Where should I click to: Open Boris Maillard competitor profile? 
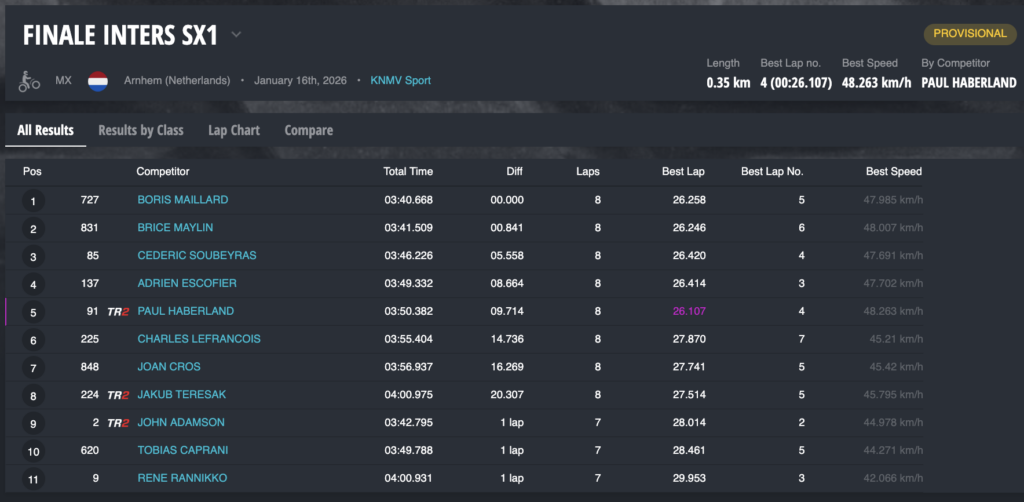click(x=182, y=200)
